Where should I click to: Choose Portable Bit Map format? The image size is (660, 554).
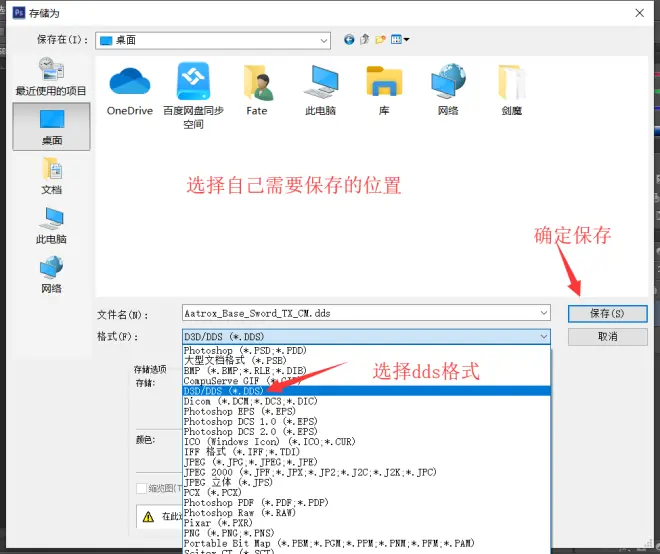point(366,543)
